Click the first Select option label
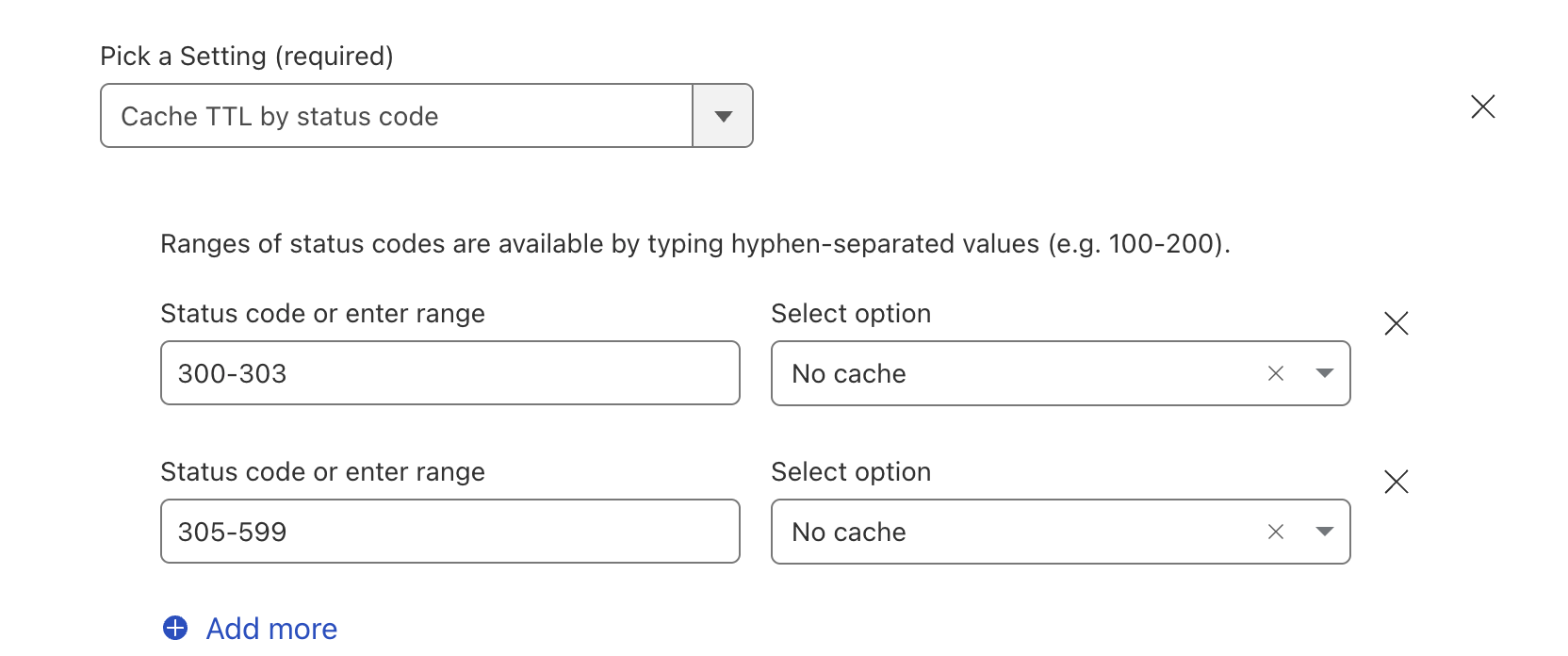The image size is (1568, 656). click(x=851, y=314)
